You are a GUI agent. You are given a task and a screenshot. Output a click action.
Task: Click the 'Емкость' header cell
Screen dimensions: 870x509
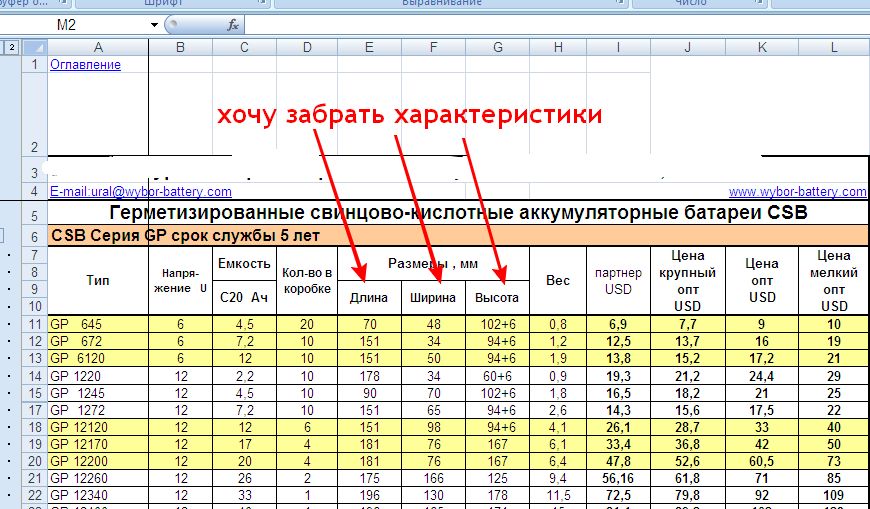pyautogui.click(x=244, y=264)
